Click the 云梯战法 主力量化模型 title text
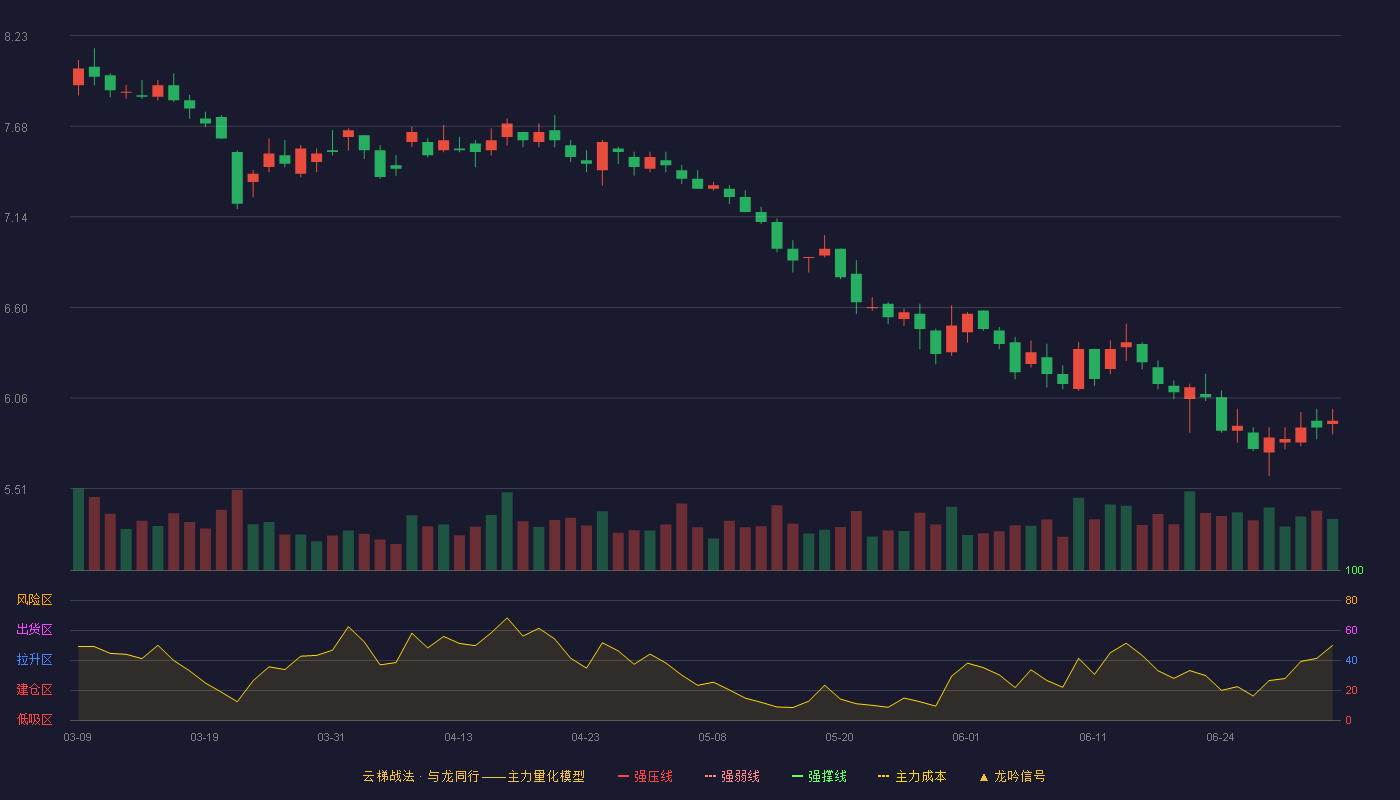The height and width of the screenshot is (800, 1400). (473, 776)
